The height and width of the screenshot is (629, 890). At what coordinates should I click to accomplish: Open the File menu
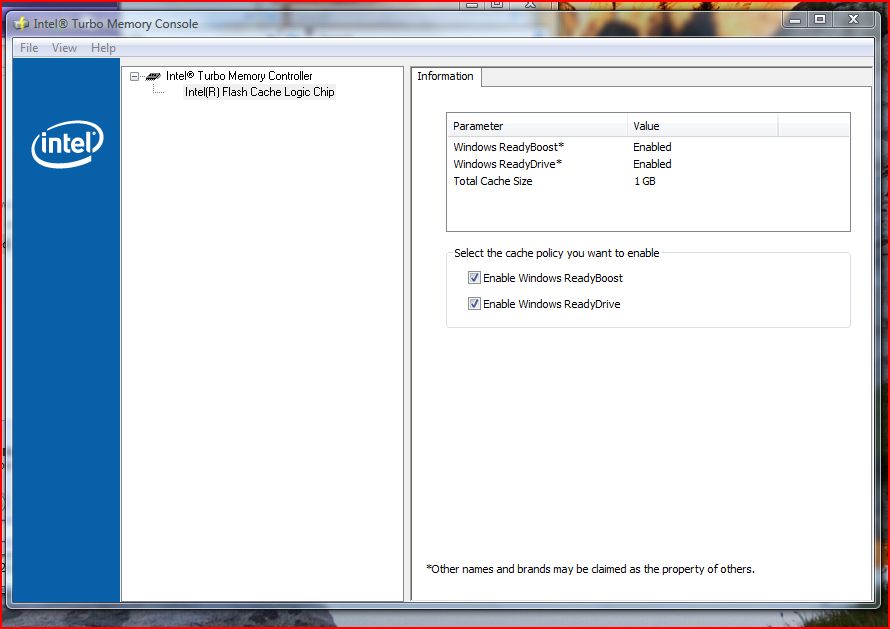[x=29, y=48]
